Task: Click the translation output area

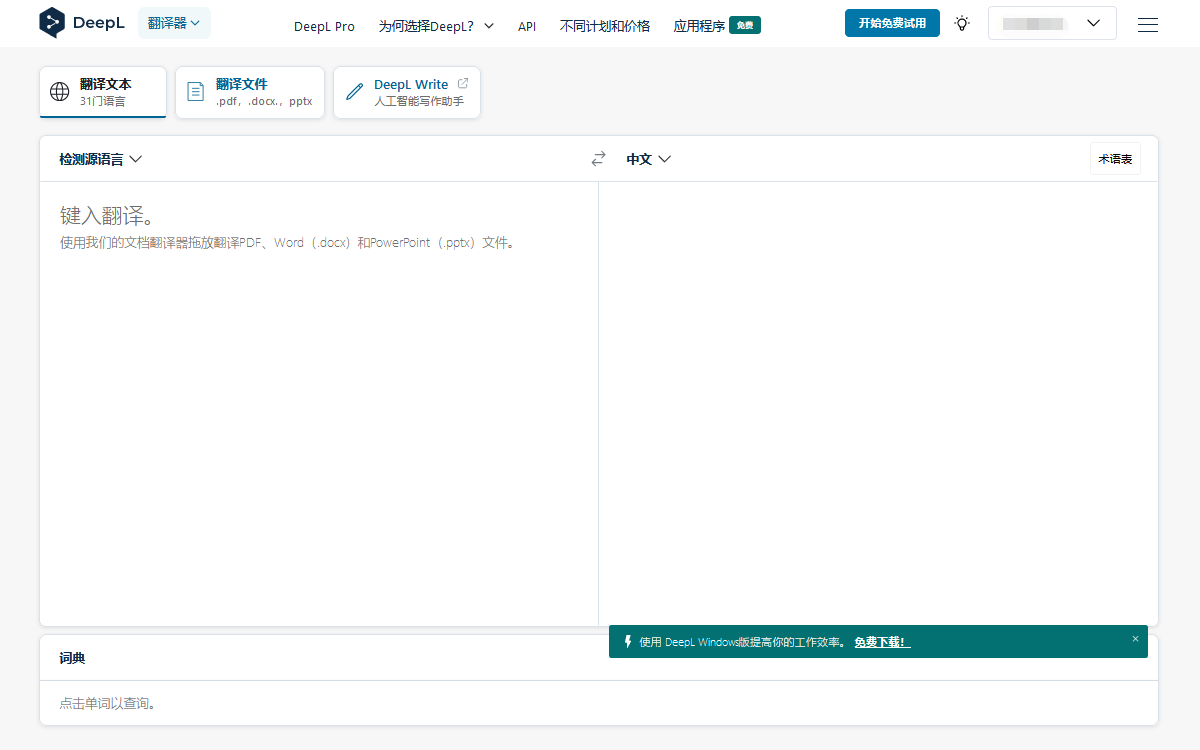Action: tap(878, 403)
